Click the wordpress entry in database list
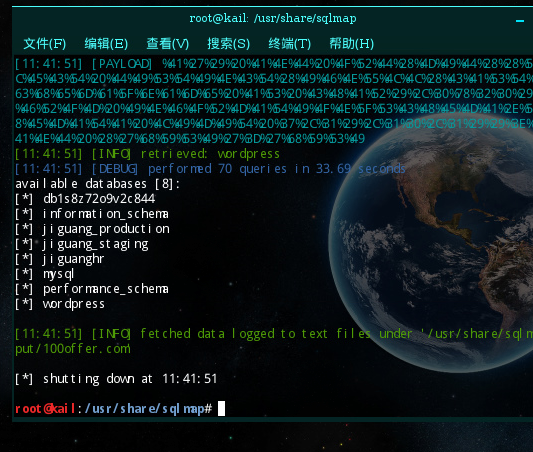The height and width of the screenshot is (452, 533). [74, 304]
